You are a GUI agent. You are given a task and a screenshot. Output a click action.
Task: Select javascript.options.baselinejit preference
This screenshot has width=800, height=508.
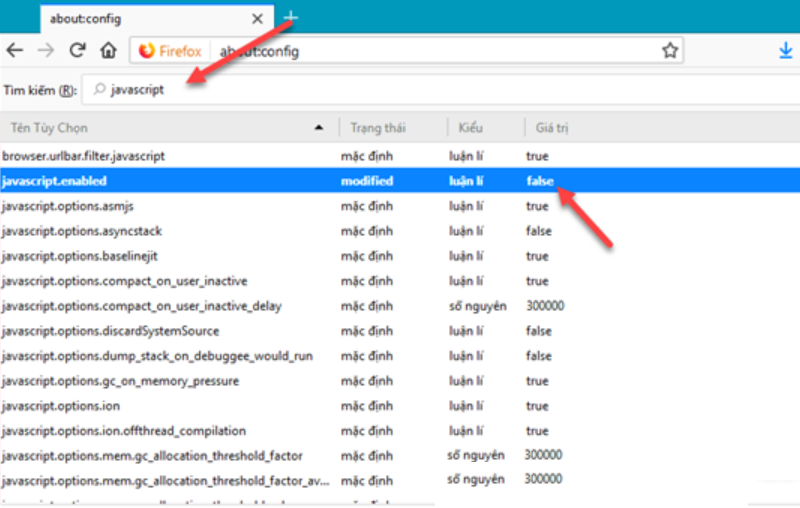(400, 256)
